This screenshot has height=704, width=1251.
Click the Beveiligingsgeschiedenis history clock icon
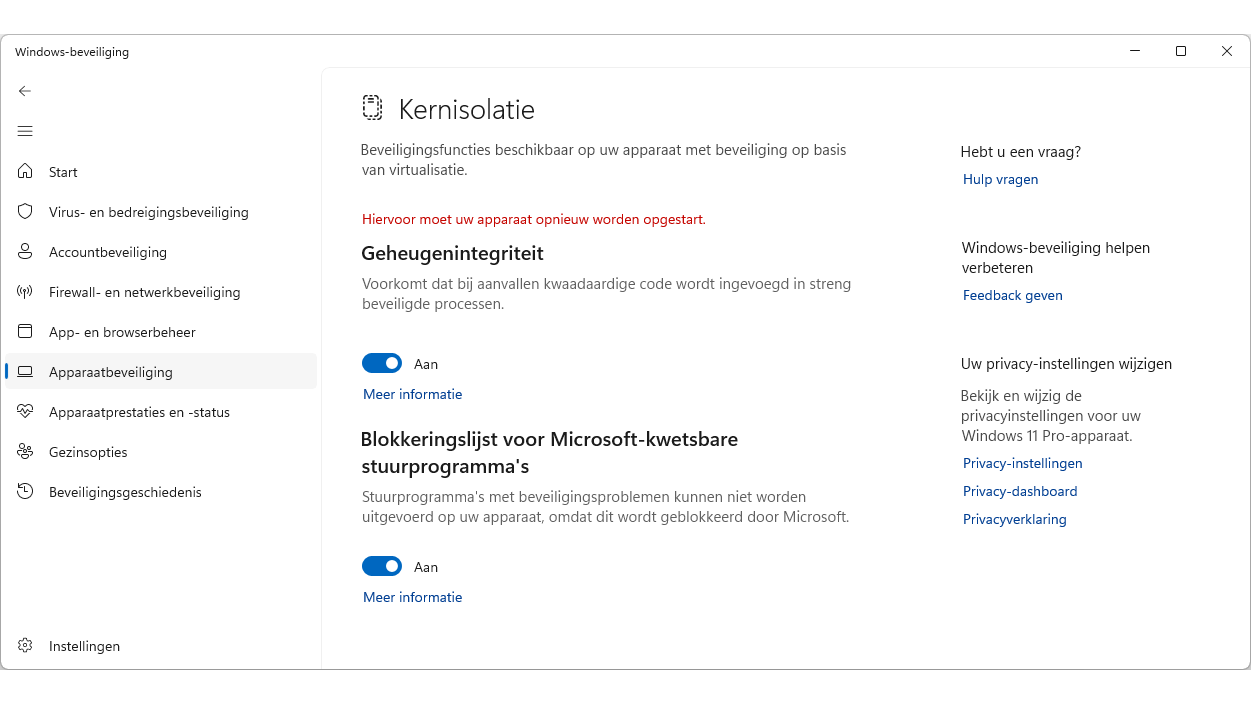pyautogui.click(x=25, y=492)
